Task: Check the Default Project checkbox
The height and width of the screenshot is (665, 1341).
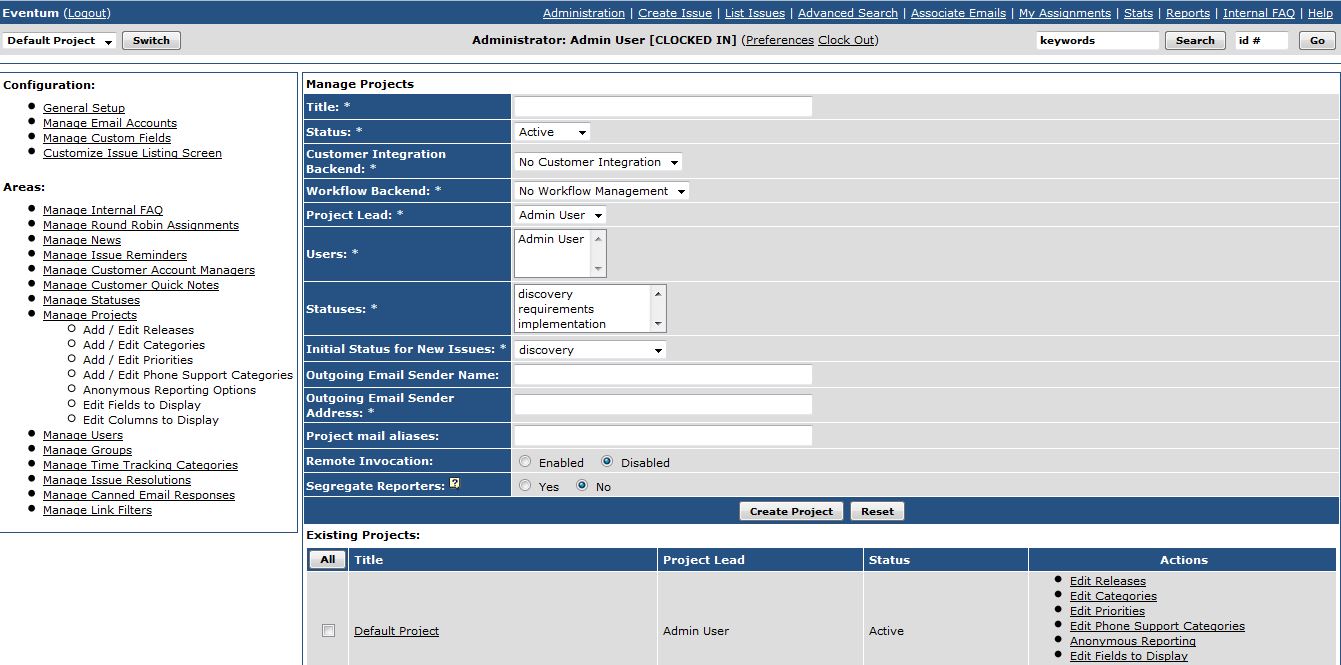Action: pyautogui.click(x=328, y=631)
